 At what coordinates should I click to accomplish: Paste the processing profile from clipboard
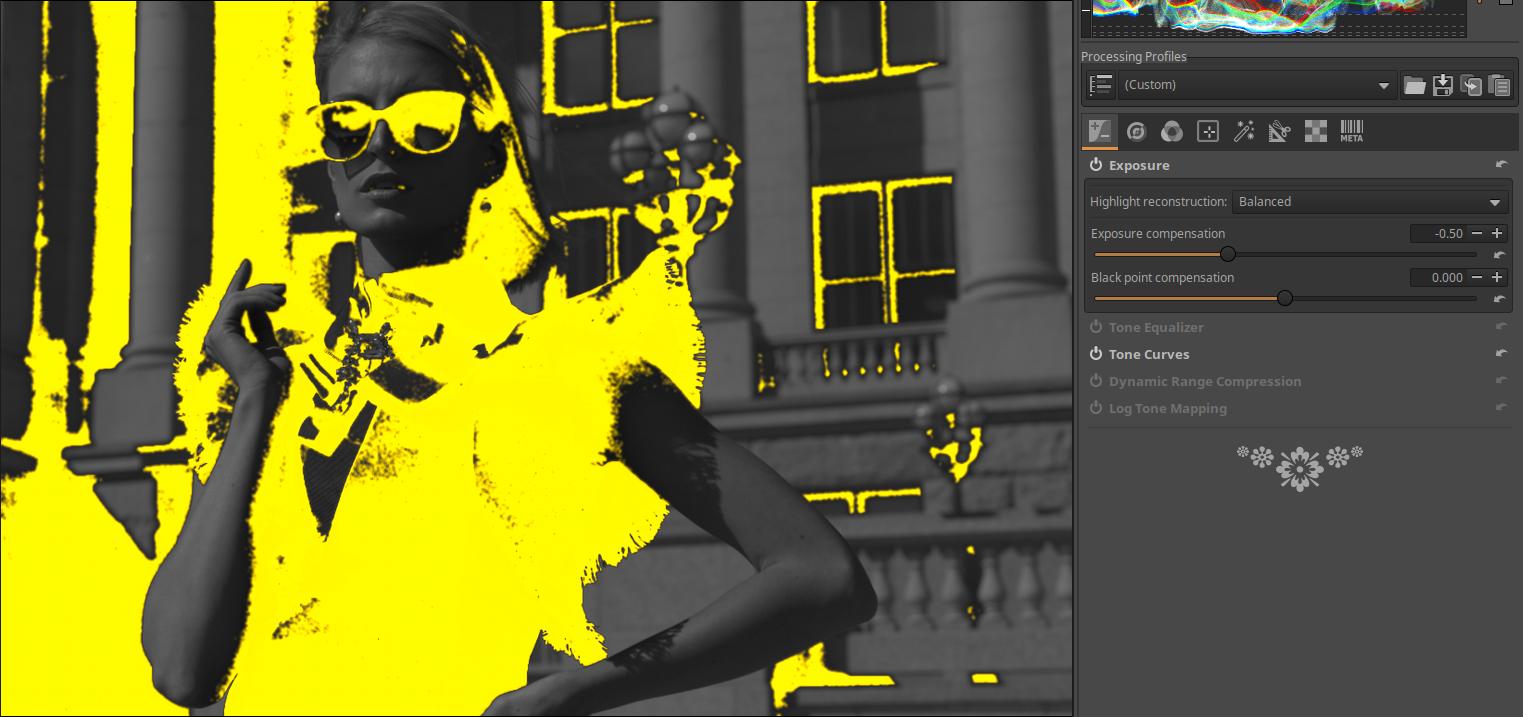pyautogui.click(x=1499, y=86)
